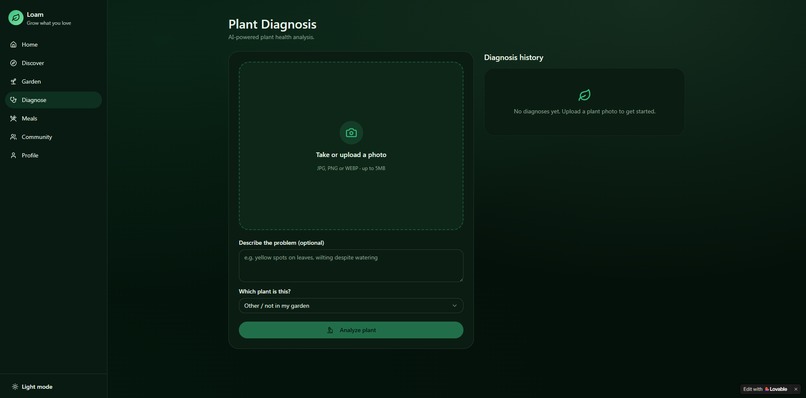This screenshot has height=398, width=806.
Task: Click 'Describe the problem (optional)' label
Action: [x=281, y=243]
